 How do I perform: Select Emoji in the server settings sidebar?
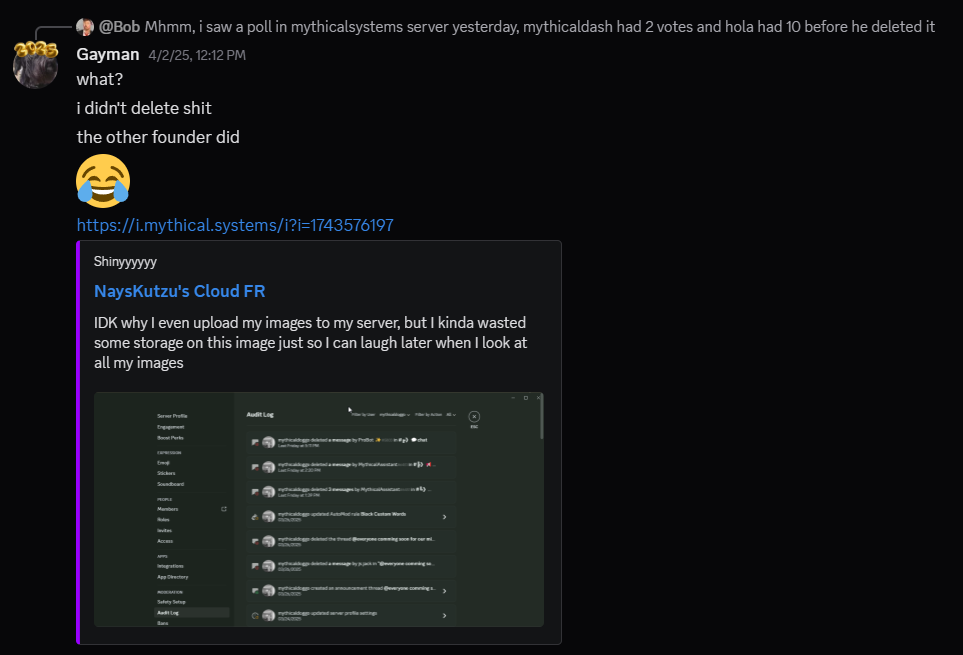[162, 463]
